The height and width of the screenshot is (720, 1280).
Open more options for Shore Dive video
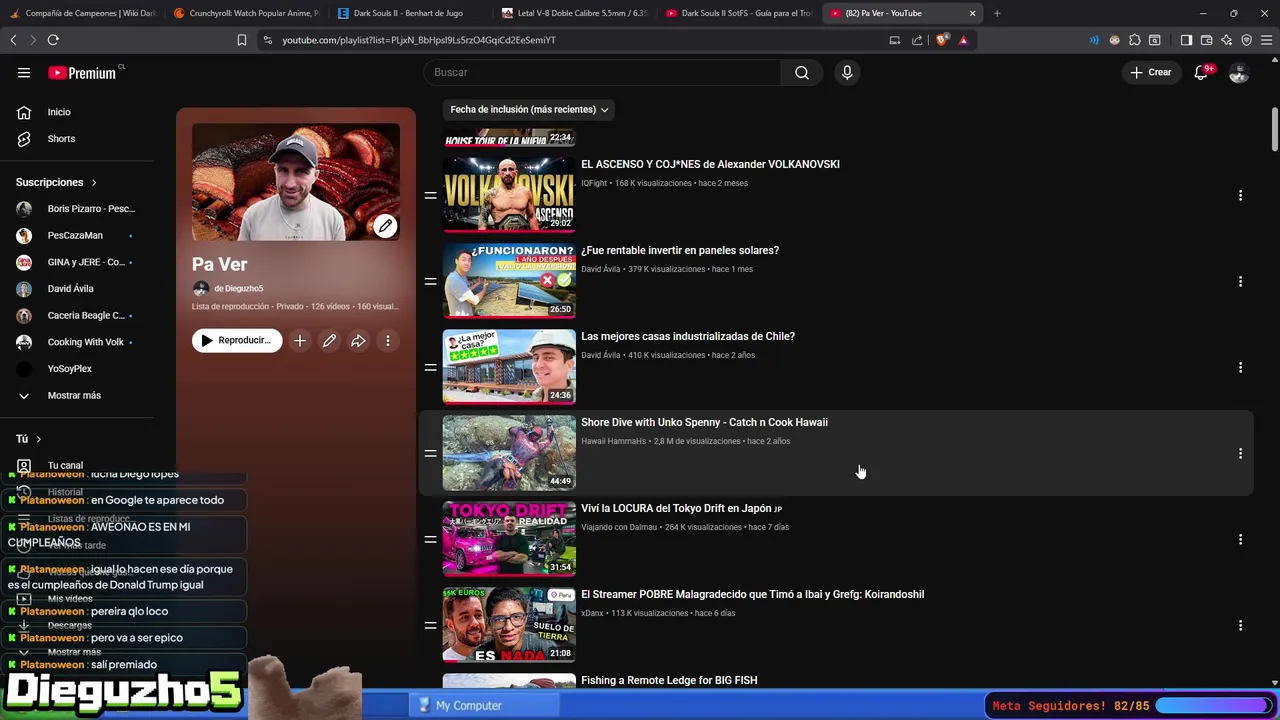tap(1240, 454)
